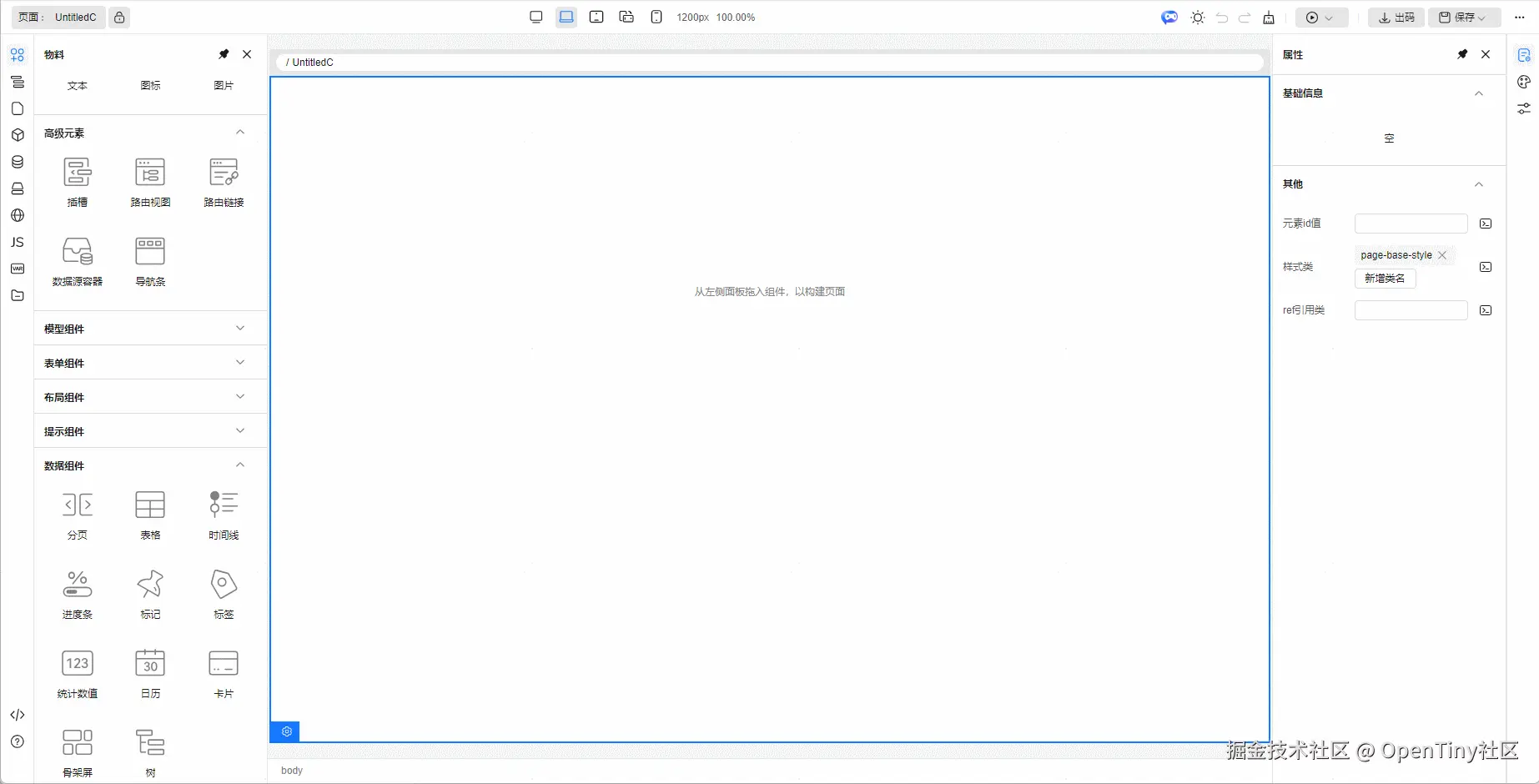Expand the 模型组件 section
This screenshot has height=784, width=1539.
pos(240,328)
